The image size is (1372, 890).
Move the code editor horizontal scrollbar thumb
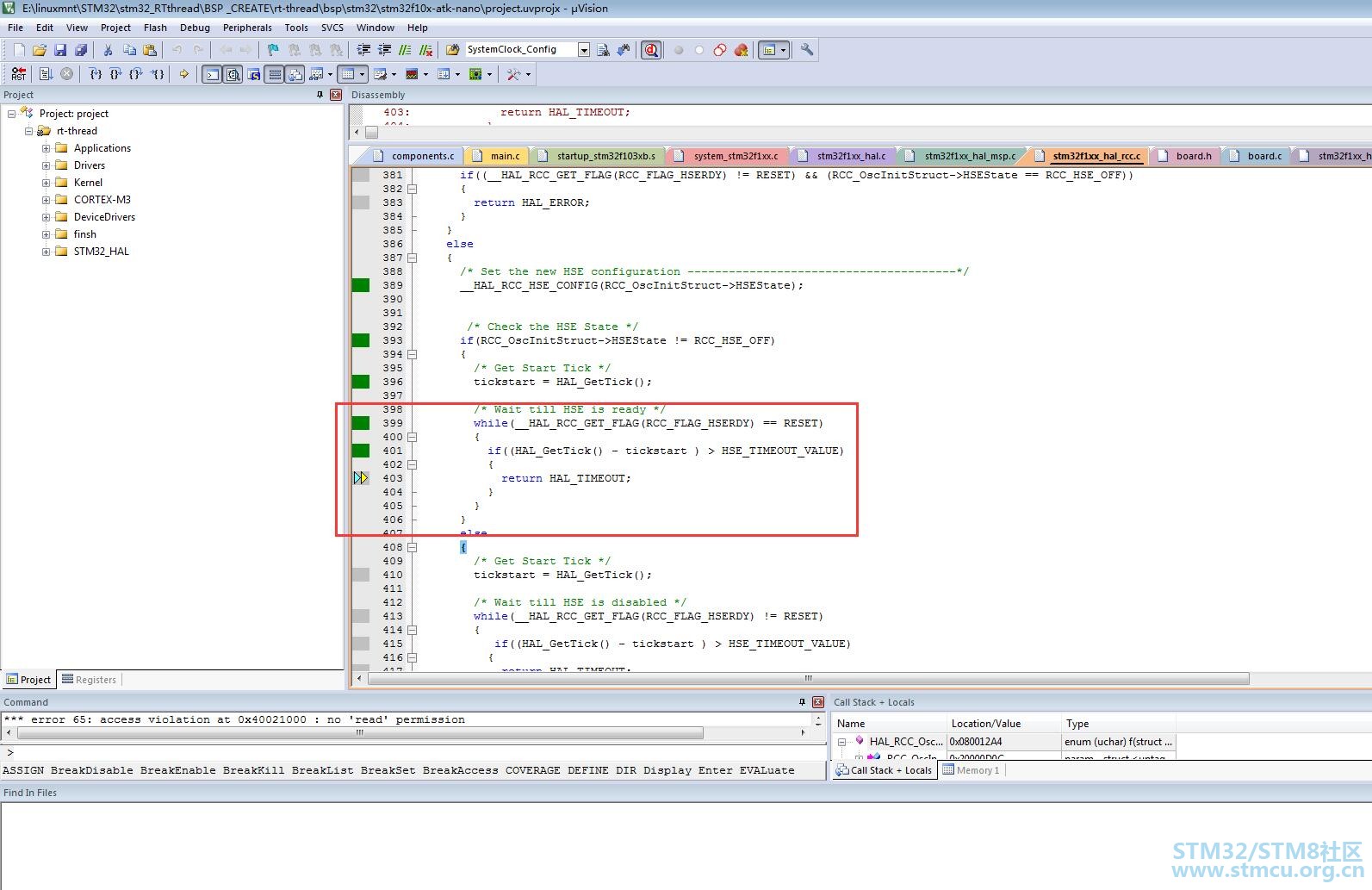(809, 679)
